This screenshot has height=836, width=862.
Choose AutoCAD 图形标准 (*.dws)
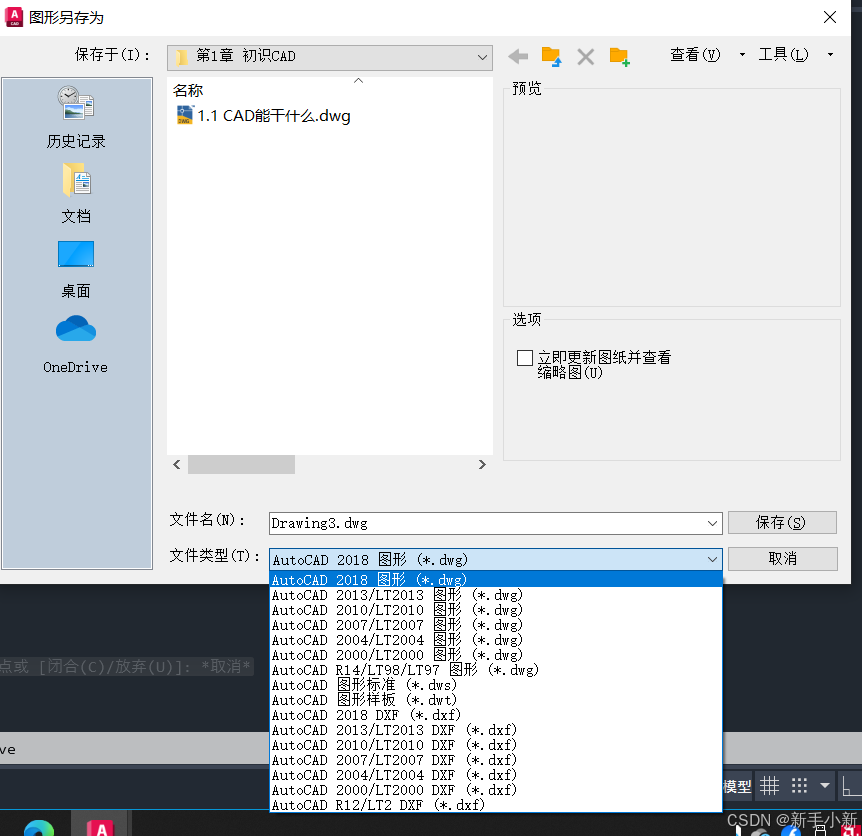(x=495, y=685)
